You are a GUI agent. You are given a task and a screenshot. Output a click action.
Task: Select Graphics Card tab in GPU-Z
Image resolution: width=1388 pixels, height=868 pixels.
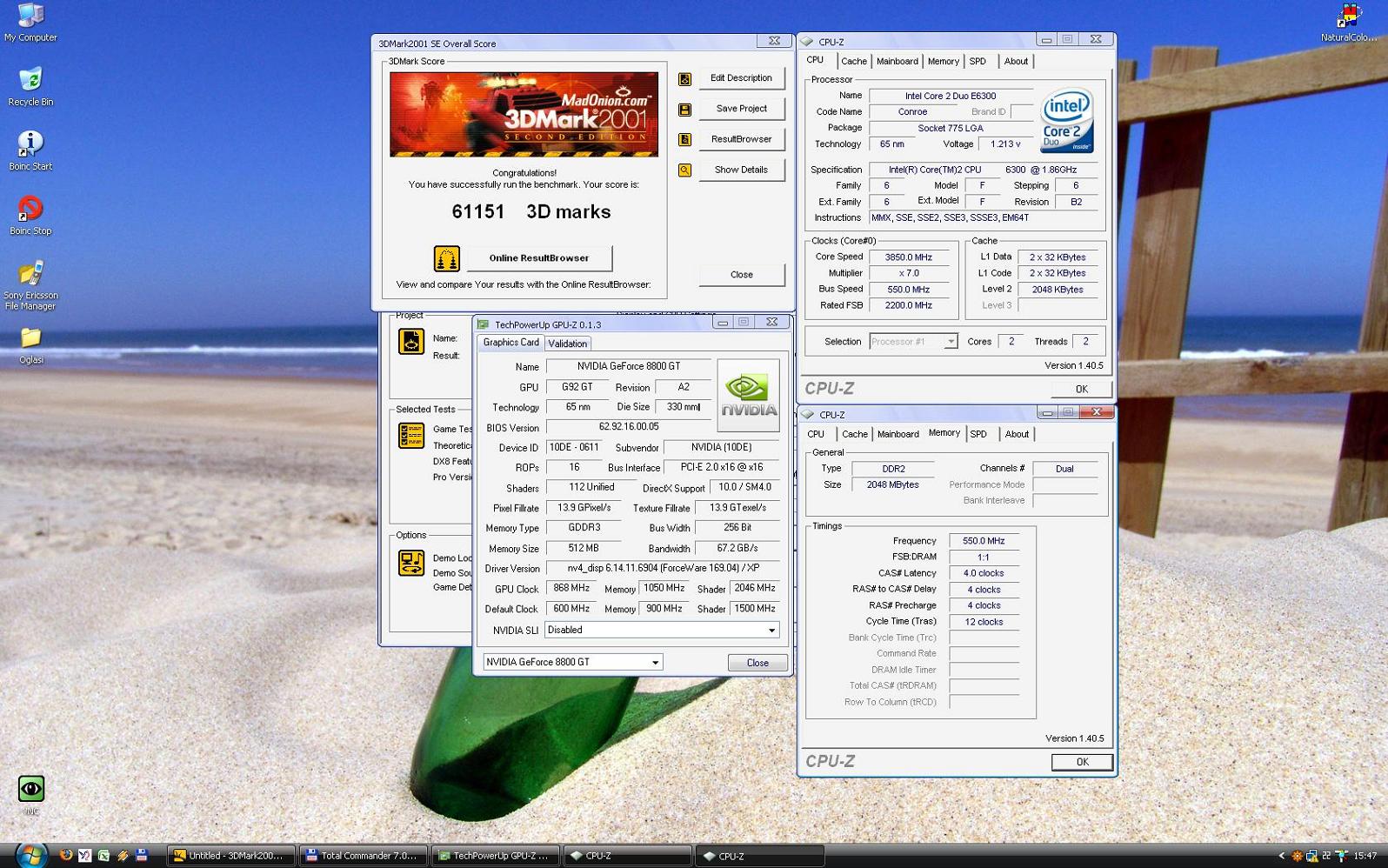(x=510, y=343)
